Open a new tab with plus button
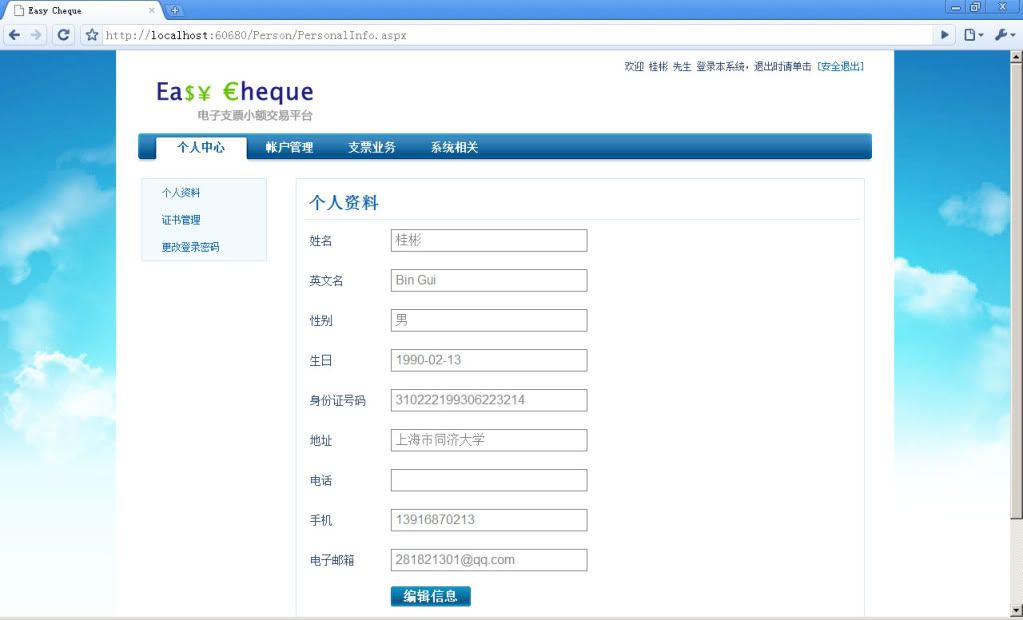The image size is (1023, 620). tap(174, 10)
